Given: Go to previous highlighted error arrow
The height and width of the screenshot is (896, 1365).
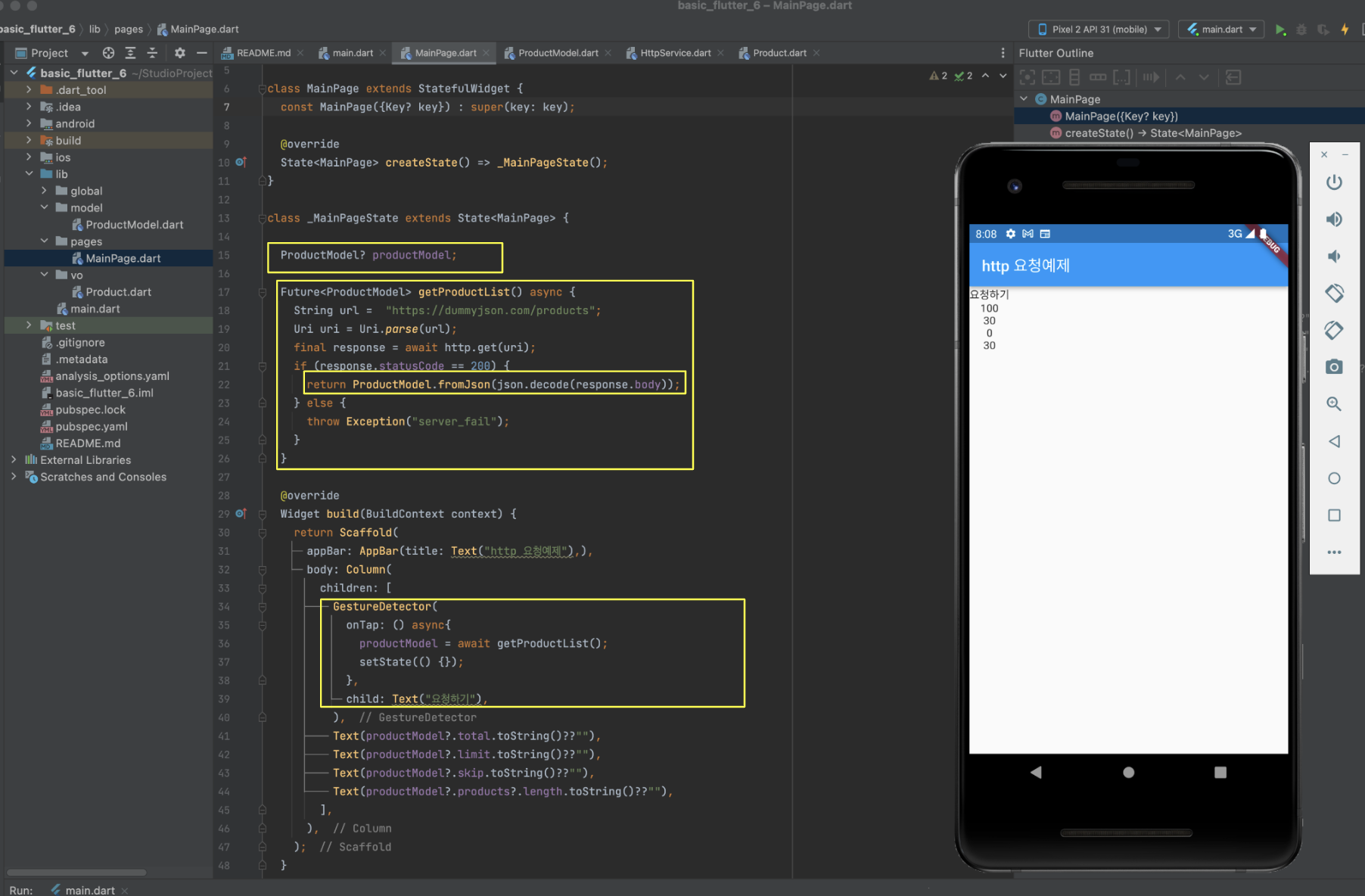Looking at the screenshot, I should (x=985, y=76).
